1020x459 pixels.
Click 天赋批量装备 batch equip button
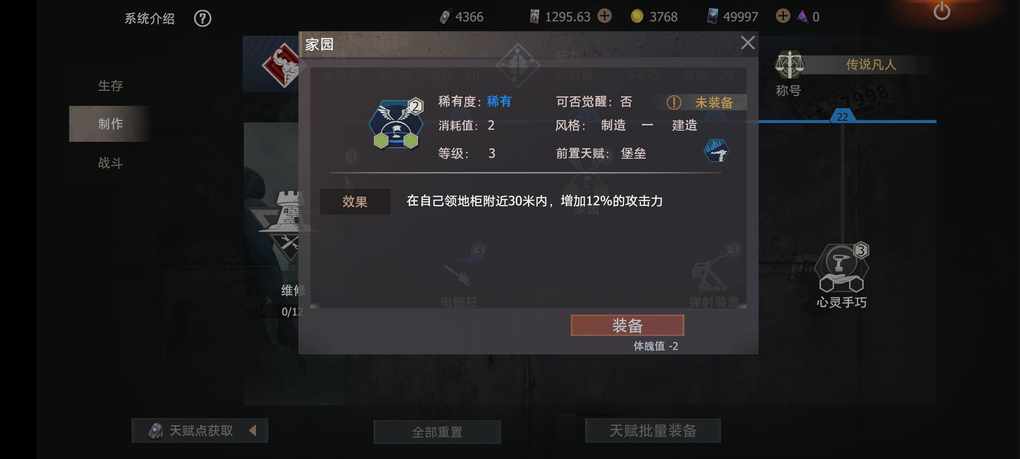point(653,430)
